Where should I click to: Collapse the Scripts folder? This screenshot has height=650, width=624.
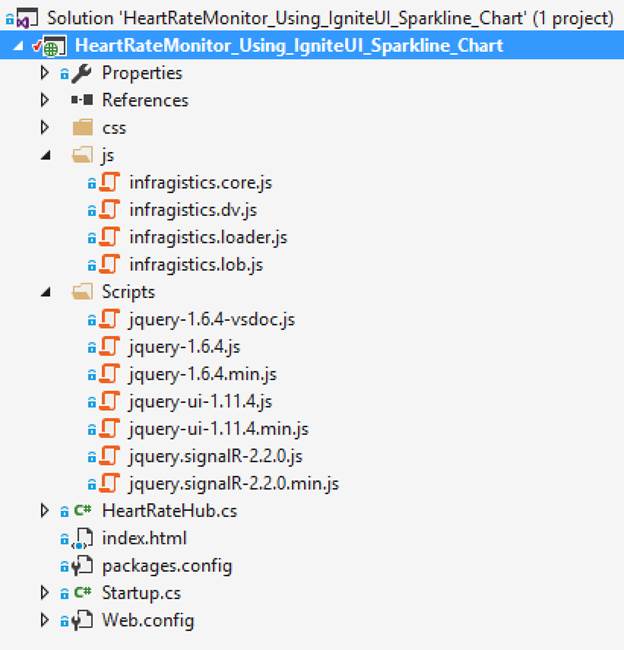46,292
